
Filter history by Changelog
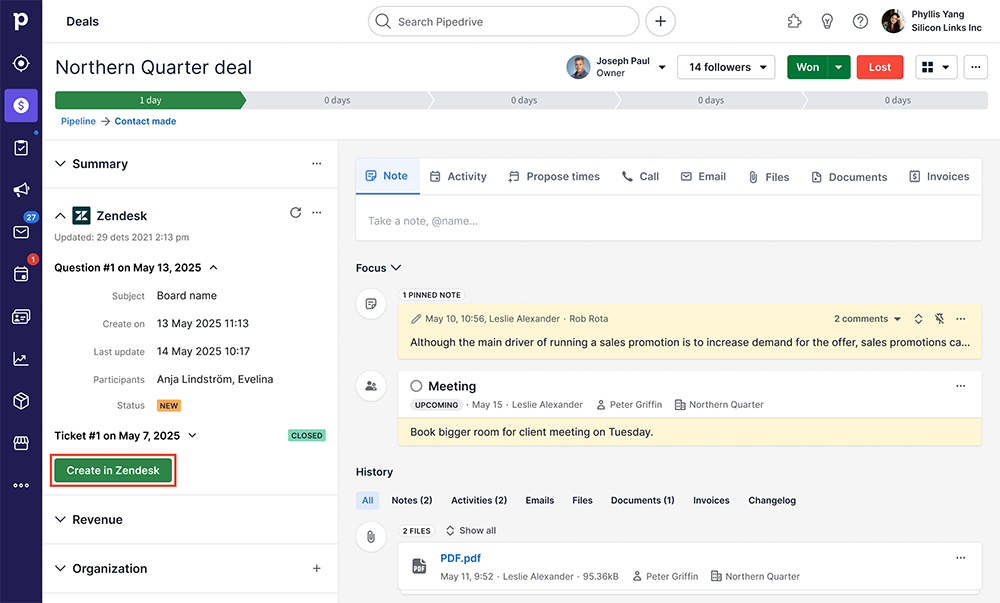tap(772, 500)
